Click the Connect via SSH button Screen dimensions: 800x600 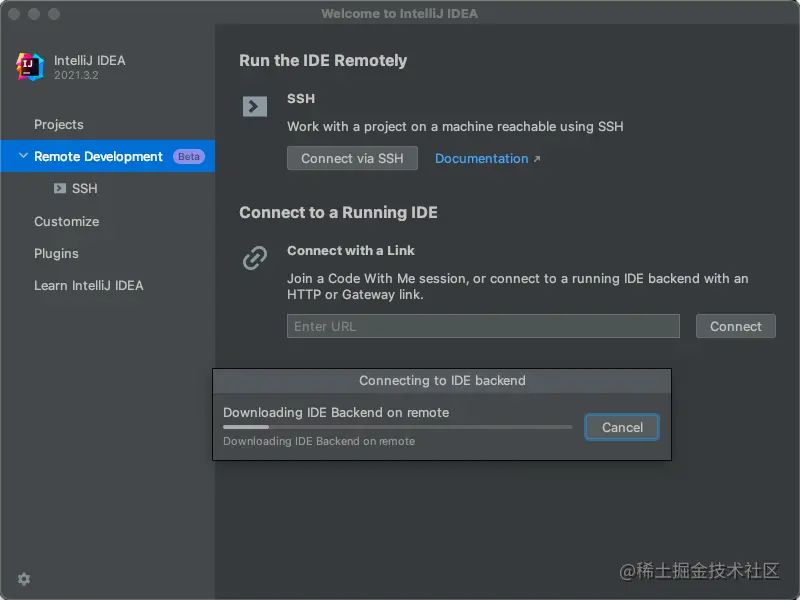pyautogui.click(x=352, y=158)
